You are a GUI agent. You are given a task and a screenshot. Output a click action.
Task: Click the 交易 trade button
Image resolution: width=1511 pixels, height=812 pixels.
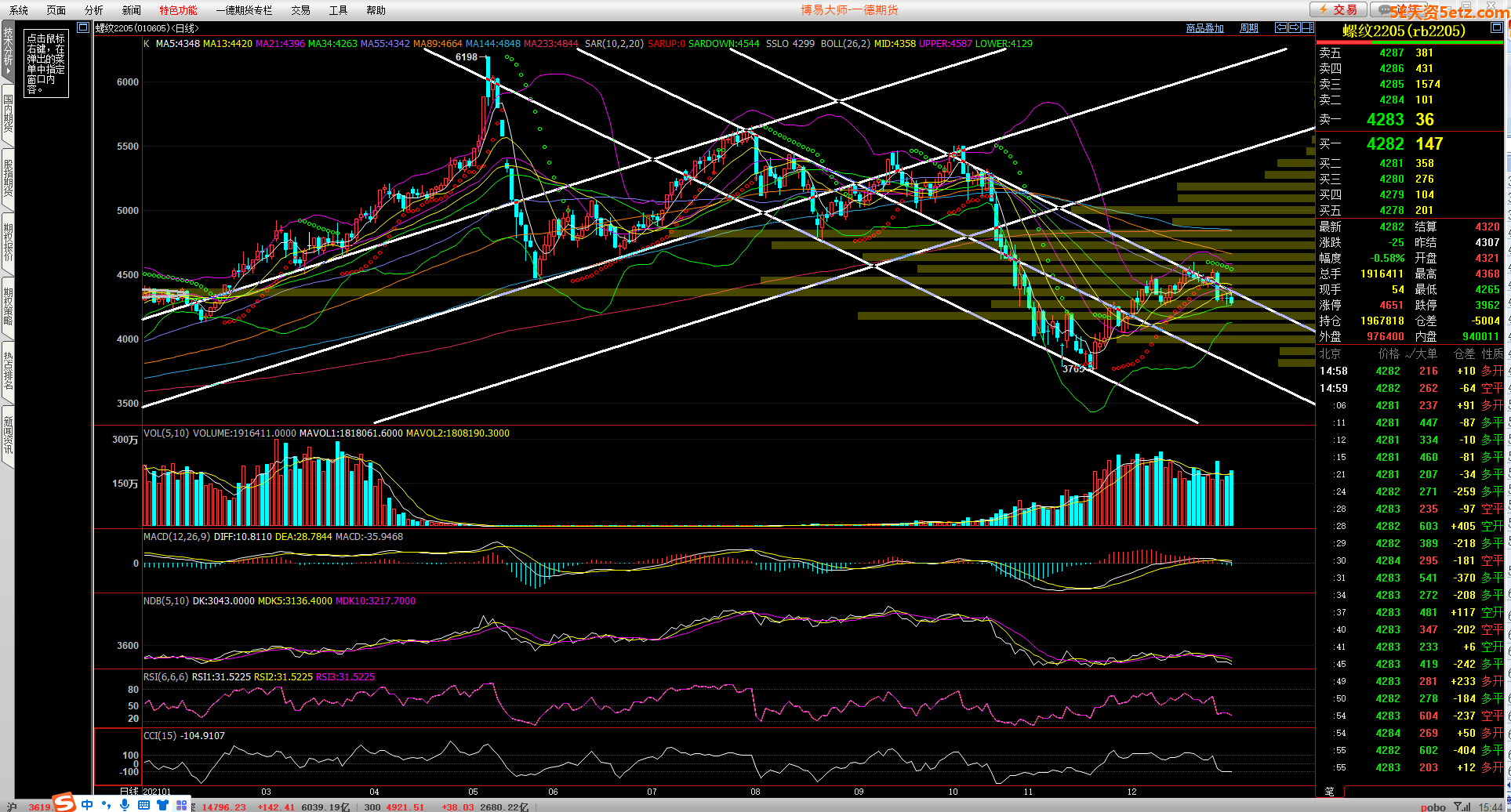point(1338,9)
